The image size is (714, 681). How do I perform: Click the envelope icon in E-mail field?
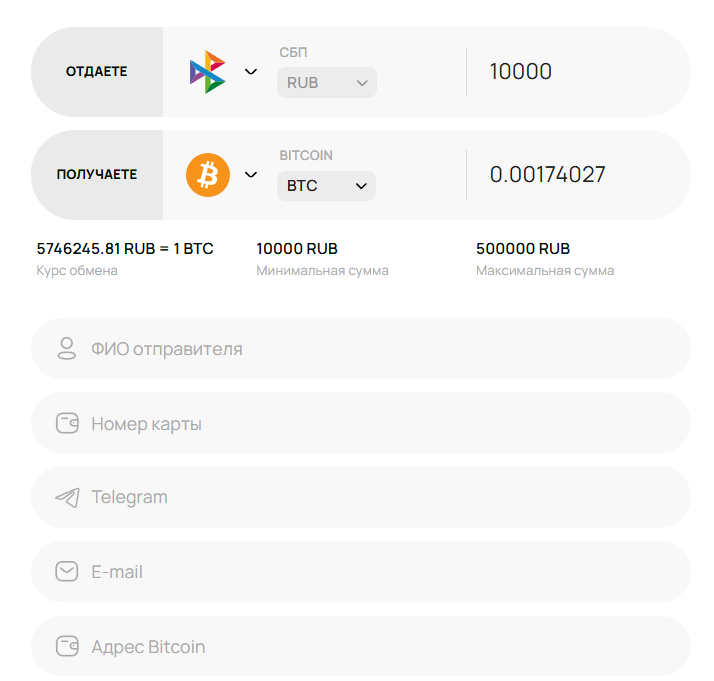pos(67,571)
